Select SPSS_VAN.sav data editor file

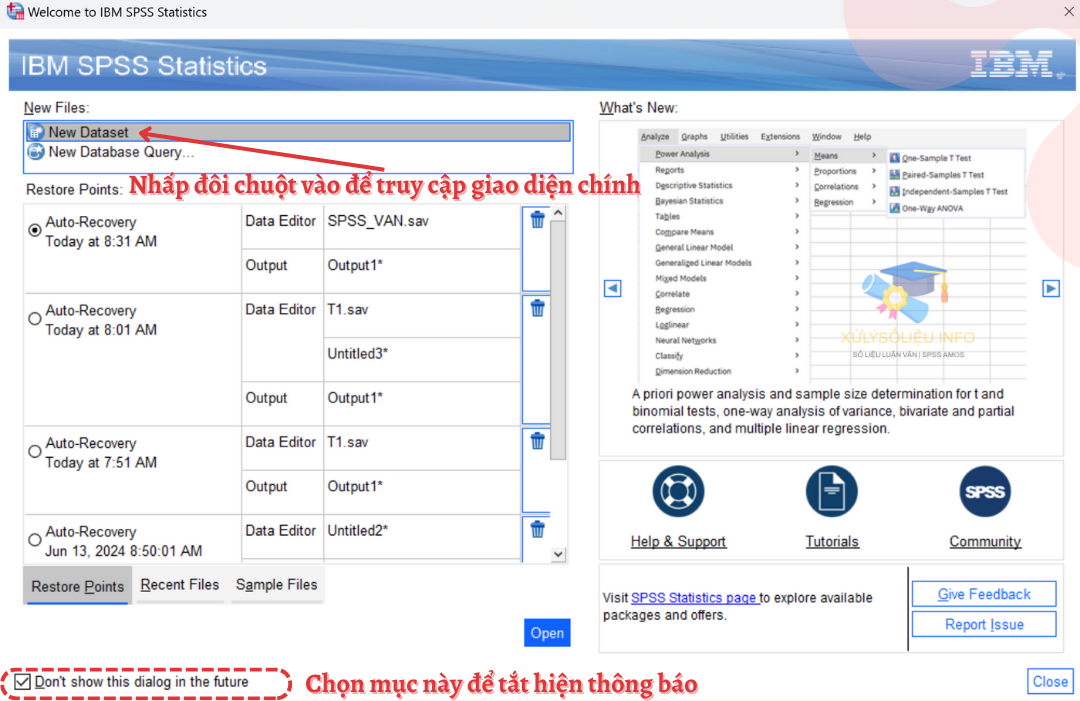tap(378, 221)
